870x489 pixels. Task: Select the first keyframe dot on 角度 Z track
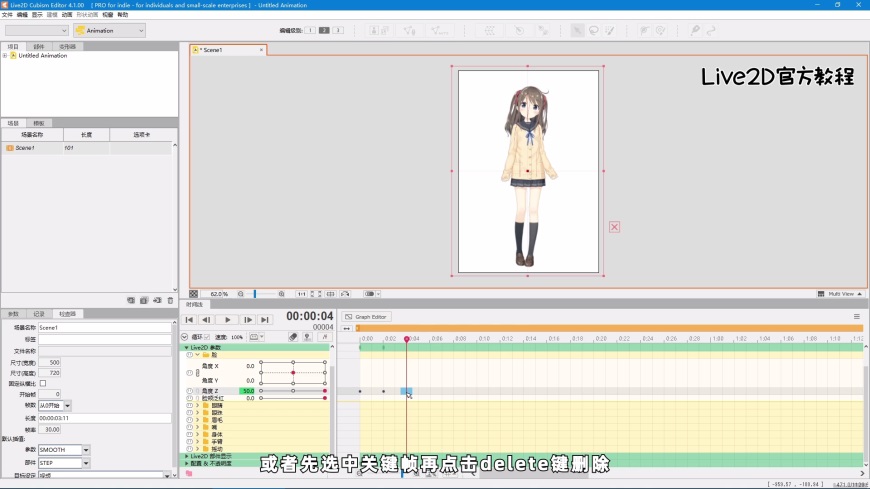(360, 391)
